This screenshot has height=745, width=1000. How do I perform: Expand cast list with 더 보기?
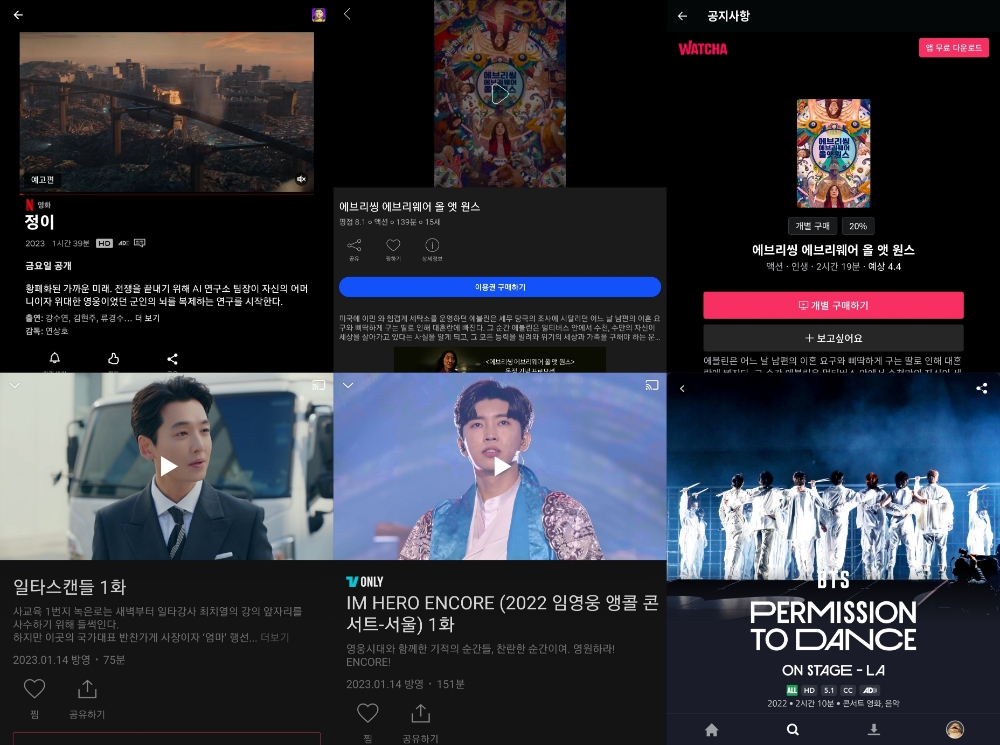(147, 318)
